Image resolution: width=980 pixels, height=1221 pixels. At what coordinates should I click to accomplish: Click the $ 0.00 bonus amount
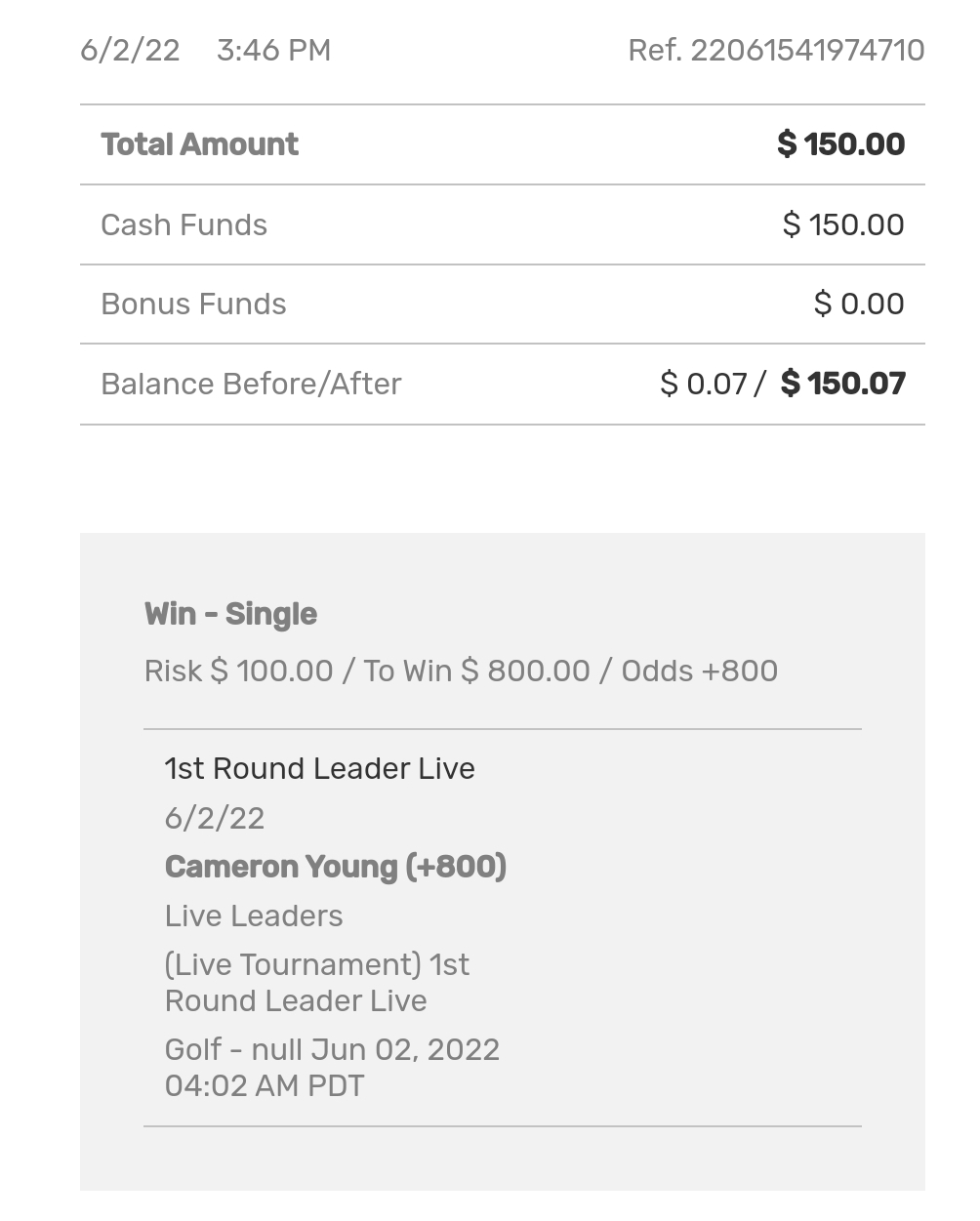[x=858, y=304]
